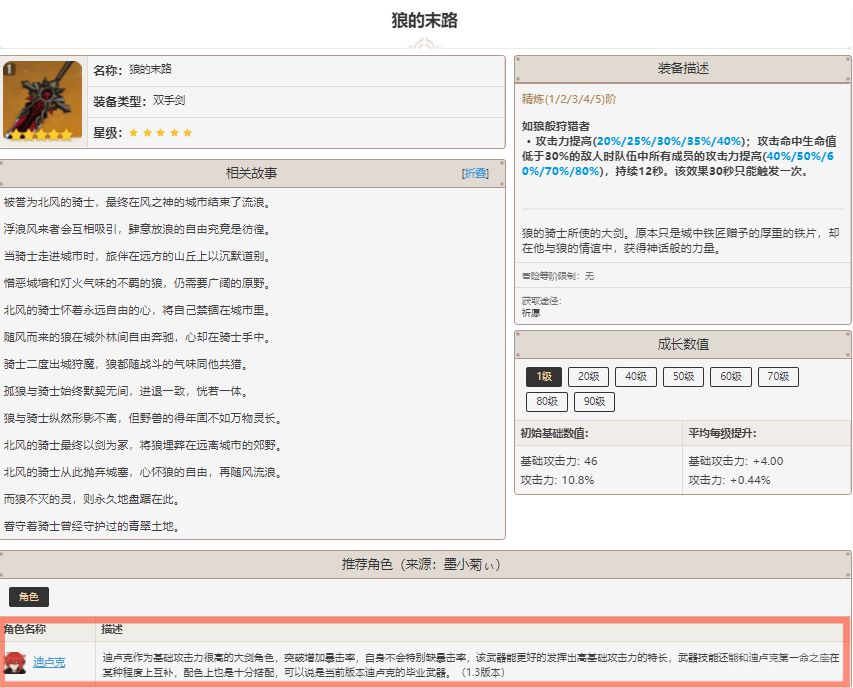Click the story line 而狼不灭的灵
The width and height of the screenshot is (853, 688).
click(x=91, y=499)
